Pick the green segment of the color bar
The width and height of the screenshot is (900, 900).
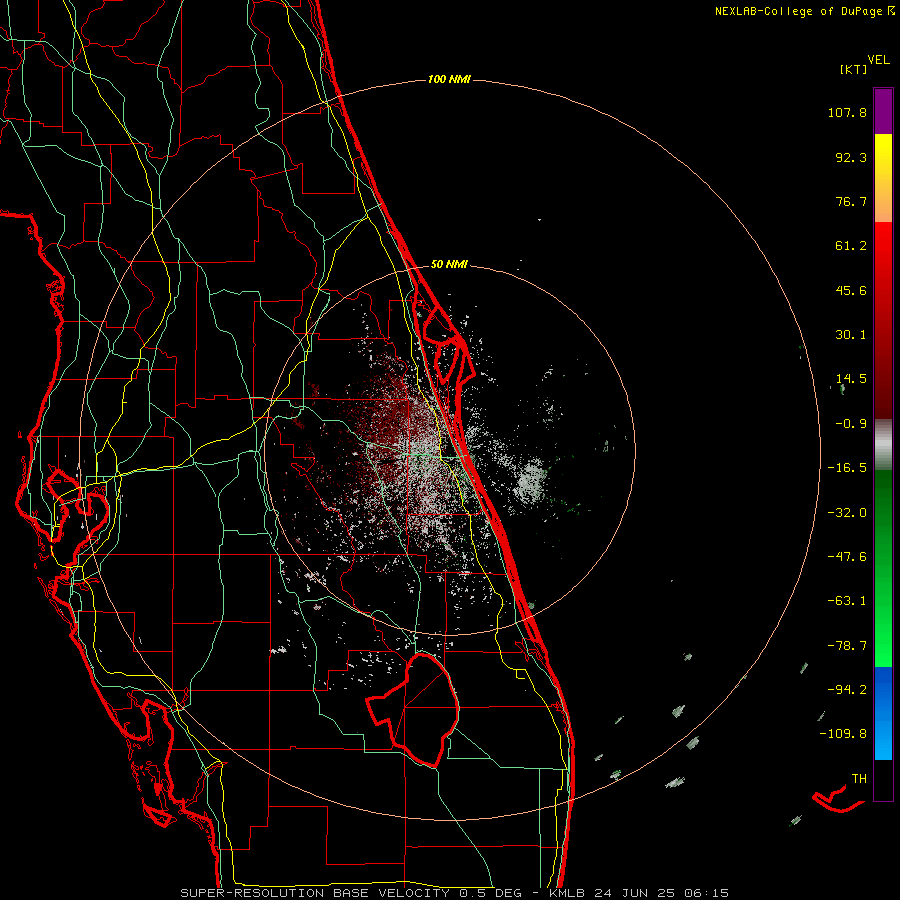pyautogui.click(x=883, y=568)
